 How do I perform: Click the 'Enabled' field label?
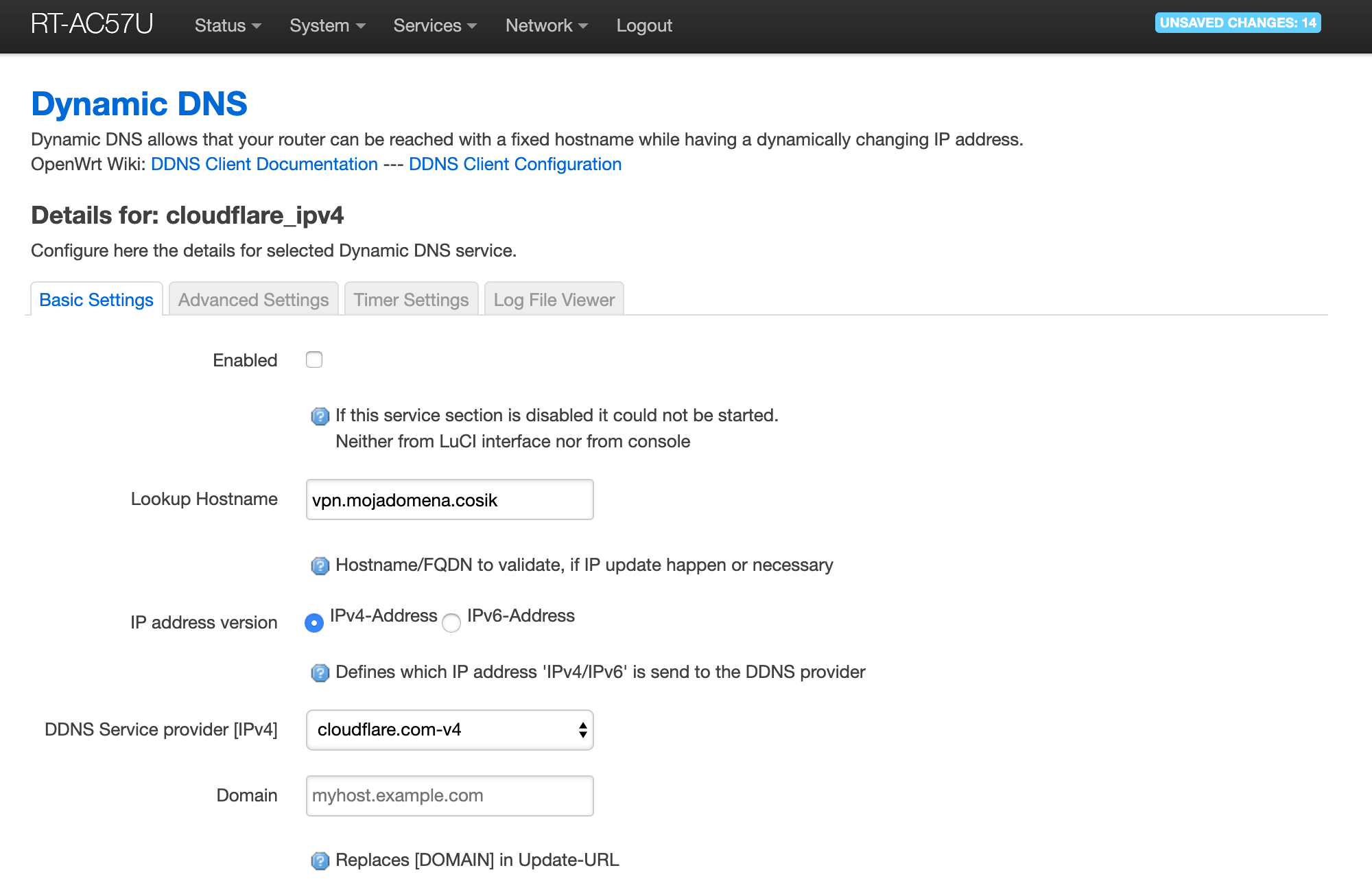(245, 360)
